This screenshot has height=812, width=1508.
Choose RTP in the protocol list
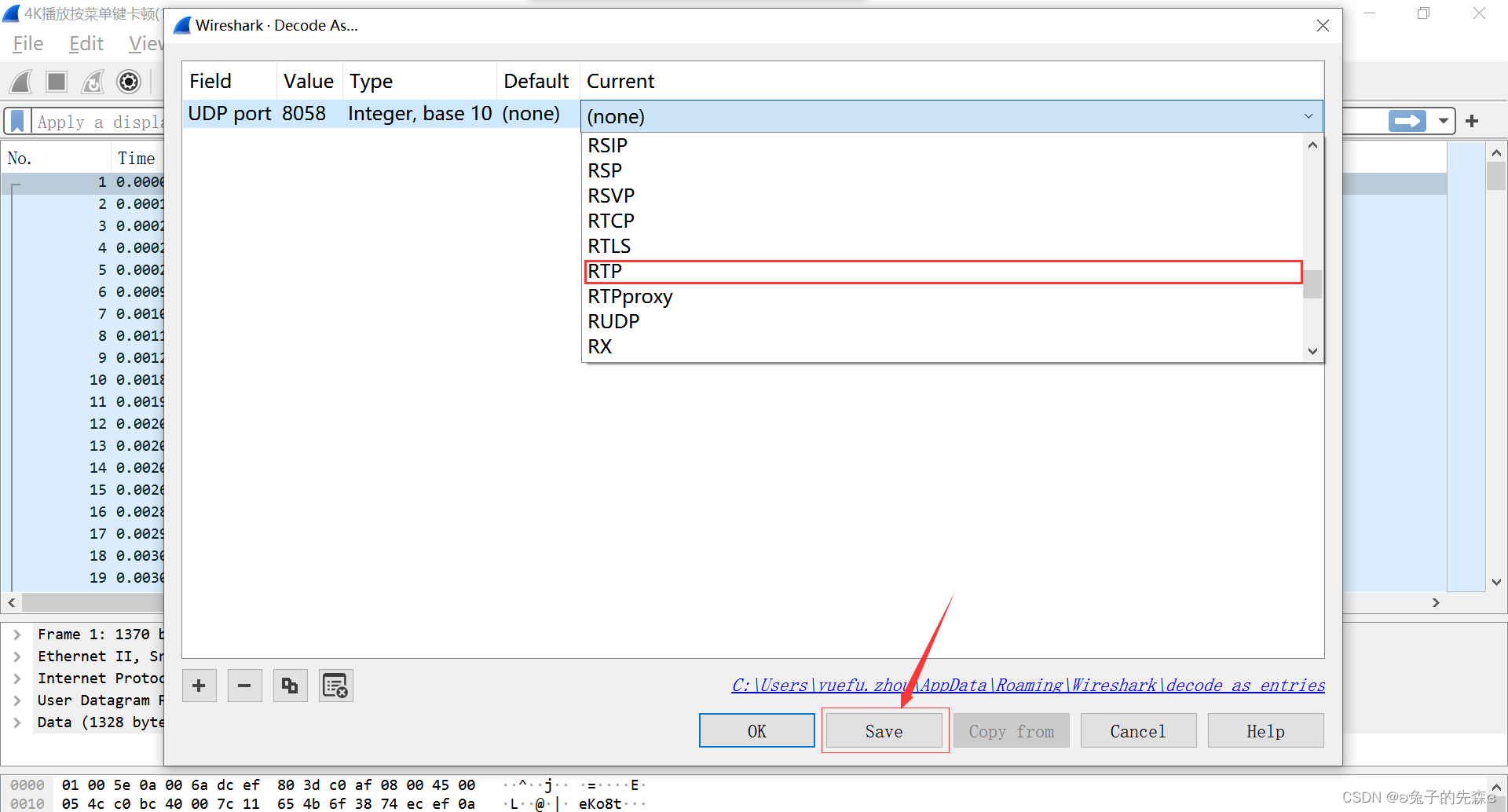(942, 272)
